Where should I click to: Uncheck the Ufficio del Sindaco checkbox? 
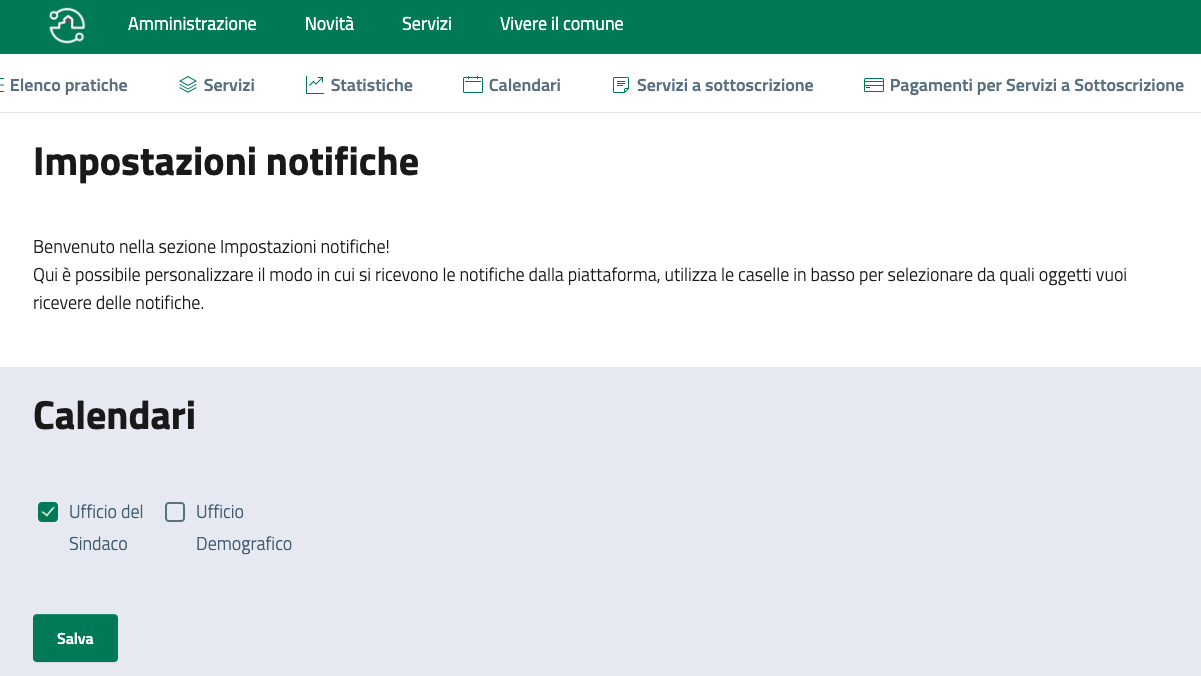click(x=48, y=512)
